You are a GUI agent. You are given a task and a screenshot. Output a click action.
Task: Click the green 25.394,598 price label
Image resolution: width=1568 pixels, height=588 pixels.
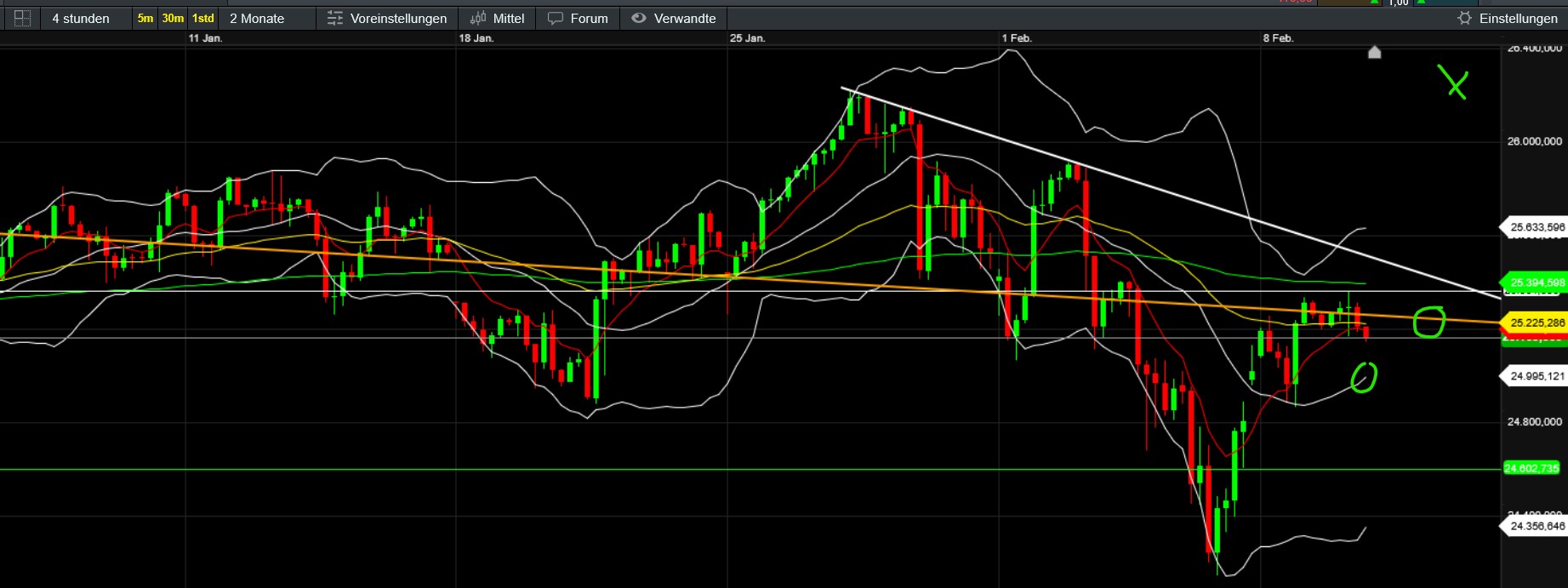coord(1537,283)
